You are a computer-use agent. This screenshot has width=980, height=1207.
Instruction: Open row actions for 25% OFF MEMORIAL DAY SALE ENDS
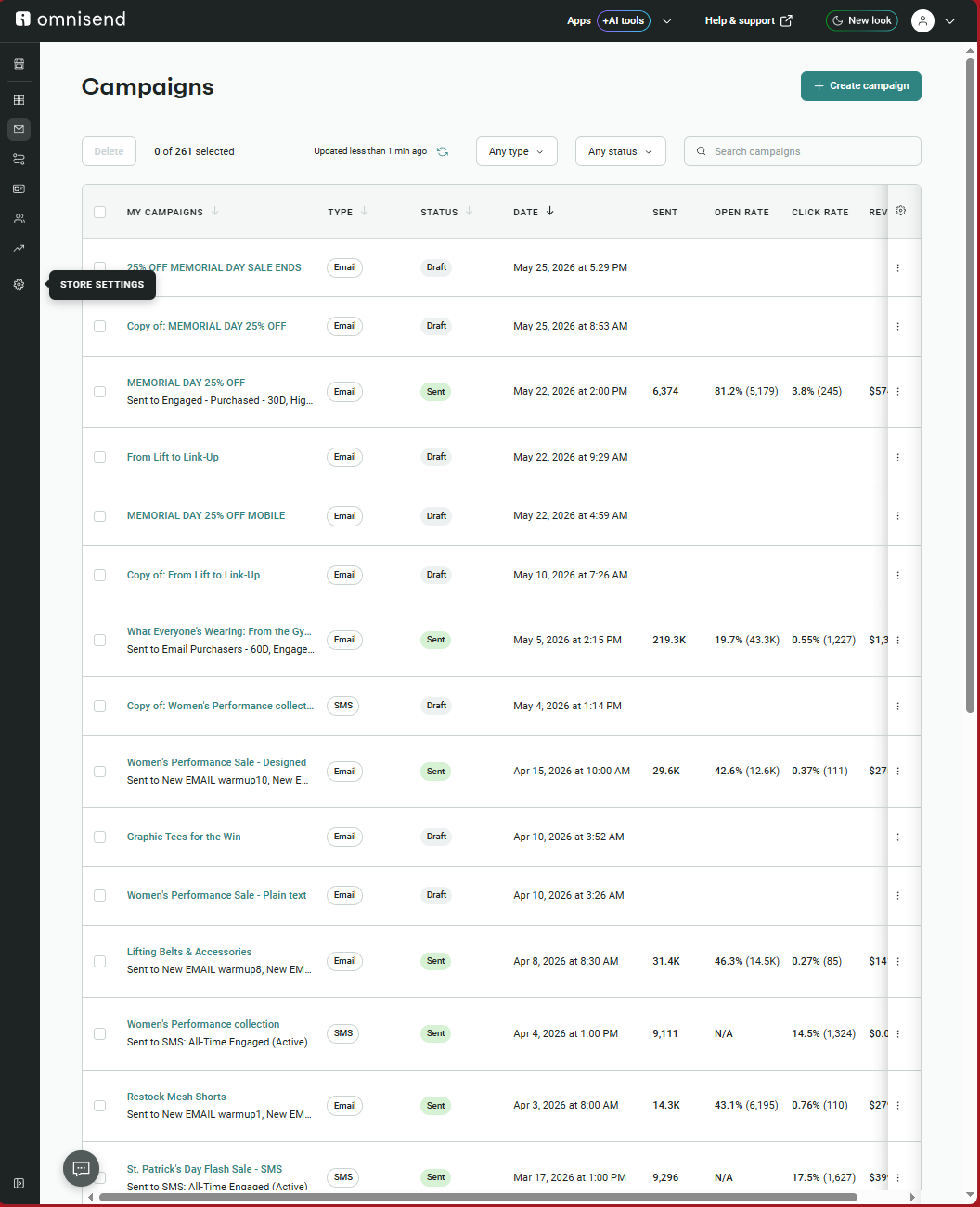tap(897, 267)
